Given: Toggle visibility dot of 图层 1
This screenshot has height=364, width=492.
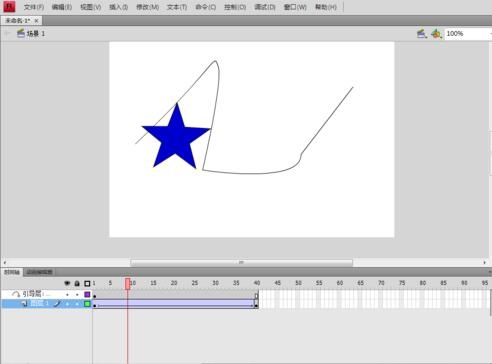Looking at the screenshot, I should pyautogui.click(x=67, y=304).
